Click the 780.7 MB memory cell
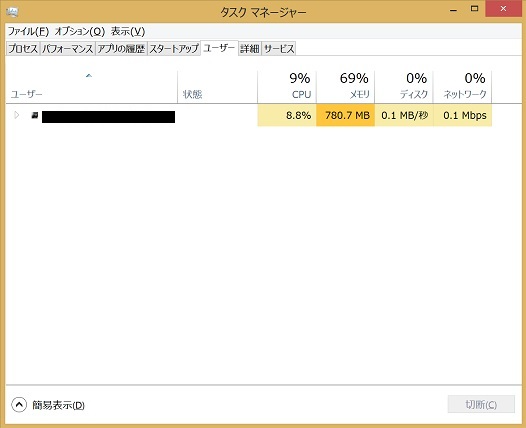This screenshot has height=428, width=526. (345, 115)
